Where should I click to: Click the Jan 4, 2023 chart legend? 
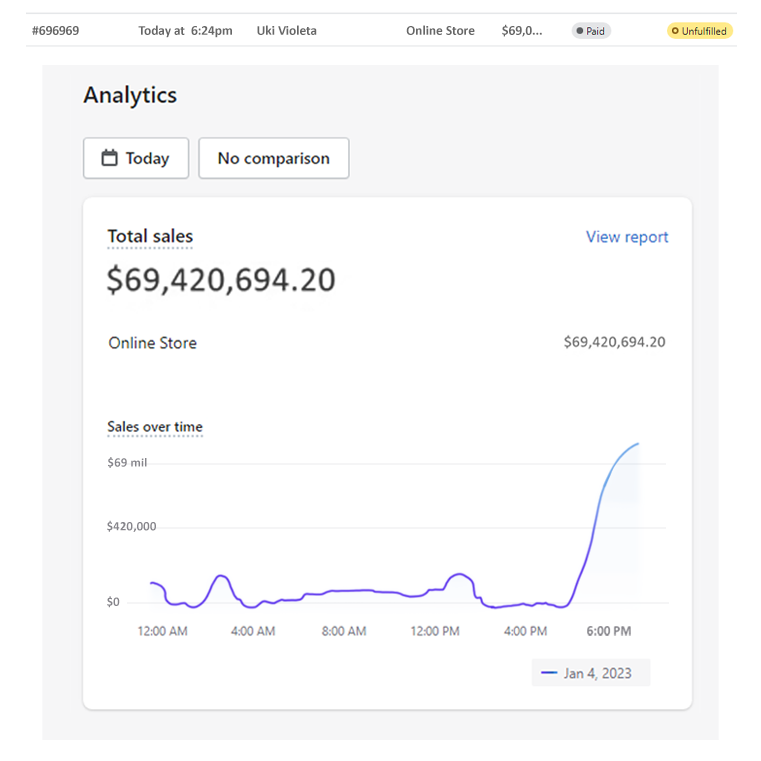[x=591, y=673]
